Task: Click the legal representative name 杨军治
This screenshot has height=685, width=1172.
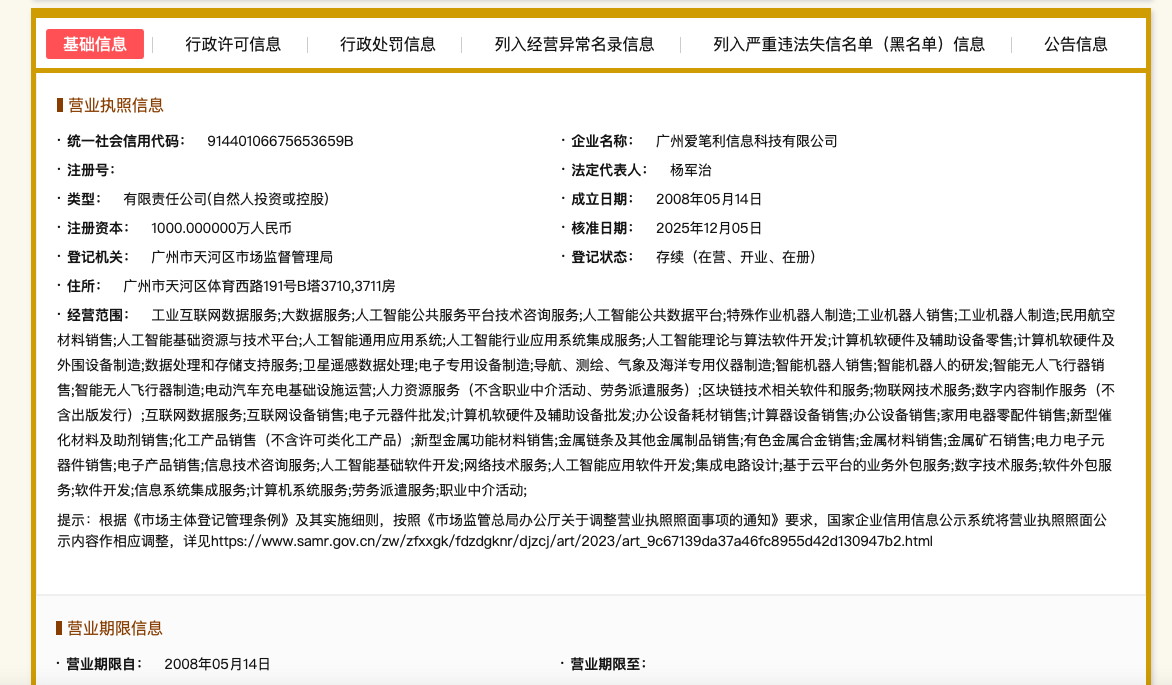Action: point(691,171)
